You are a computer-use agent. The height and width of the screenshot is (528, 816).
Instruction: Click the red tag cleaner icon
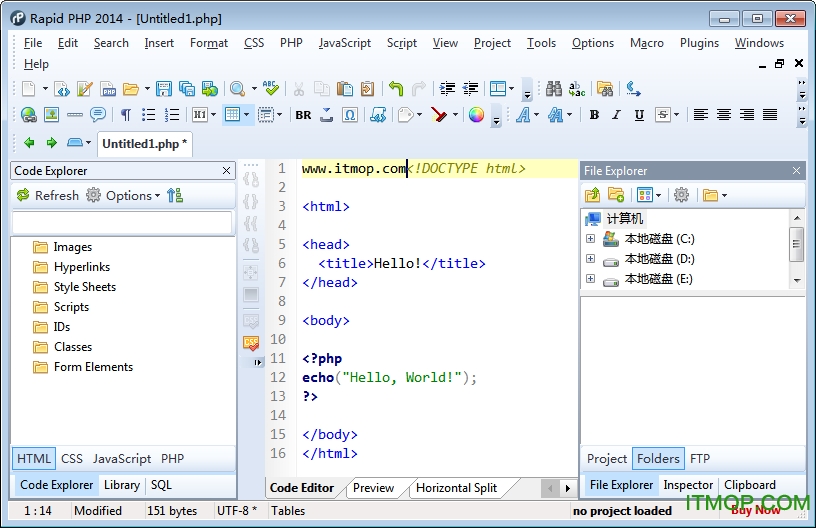pyautogui.click(x=439, y=114)
